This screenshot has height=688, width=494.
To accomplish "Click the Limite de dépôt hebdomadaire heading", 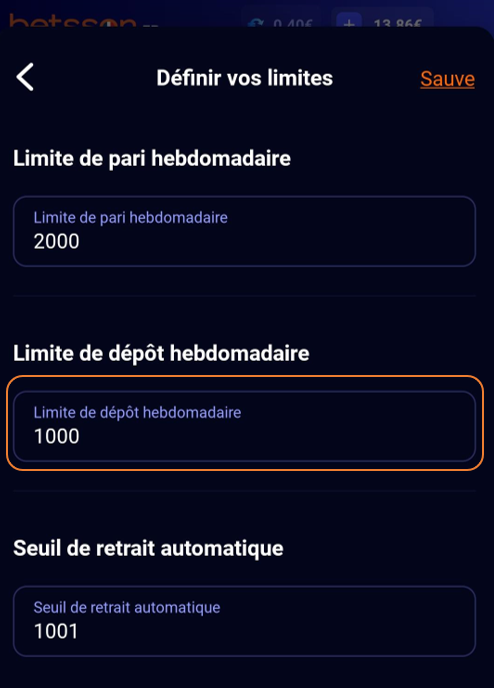I will tap(161, 354).
